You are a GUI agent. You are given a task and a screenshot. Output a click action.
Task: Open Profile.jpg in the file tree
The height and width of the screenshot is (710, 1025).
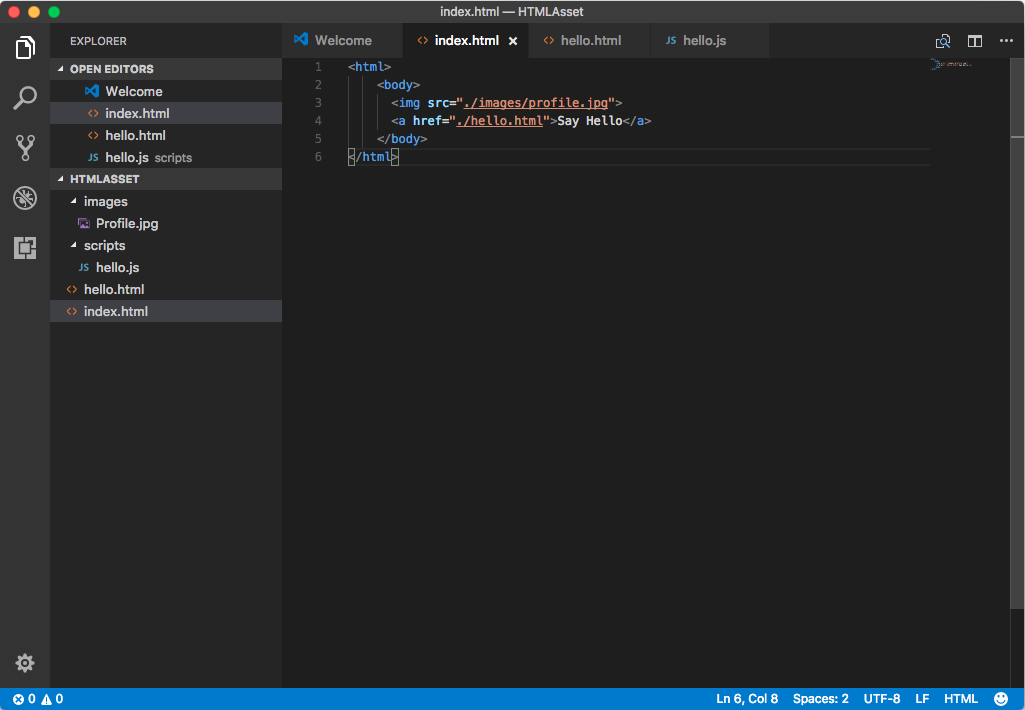point(166,224)
